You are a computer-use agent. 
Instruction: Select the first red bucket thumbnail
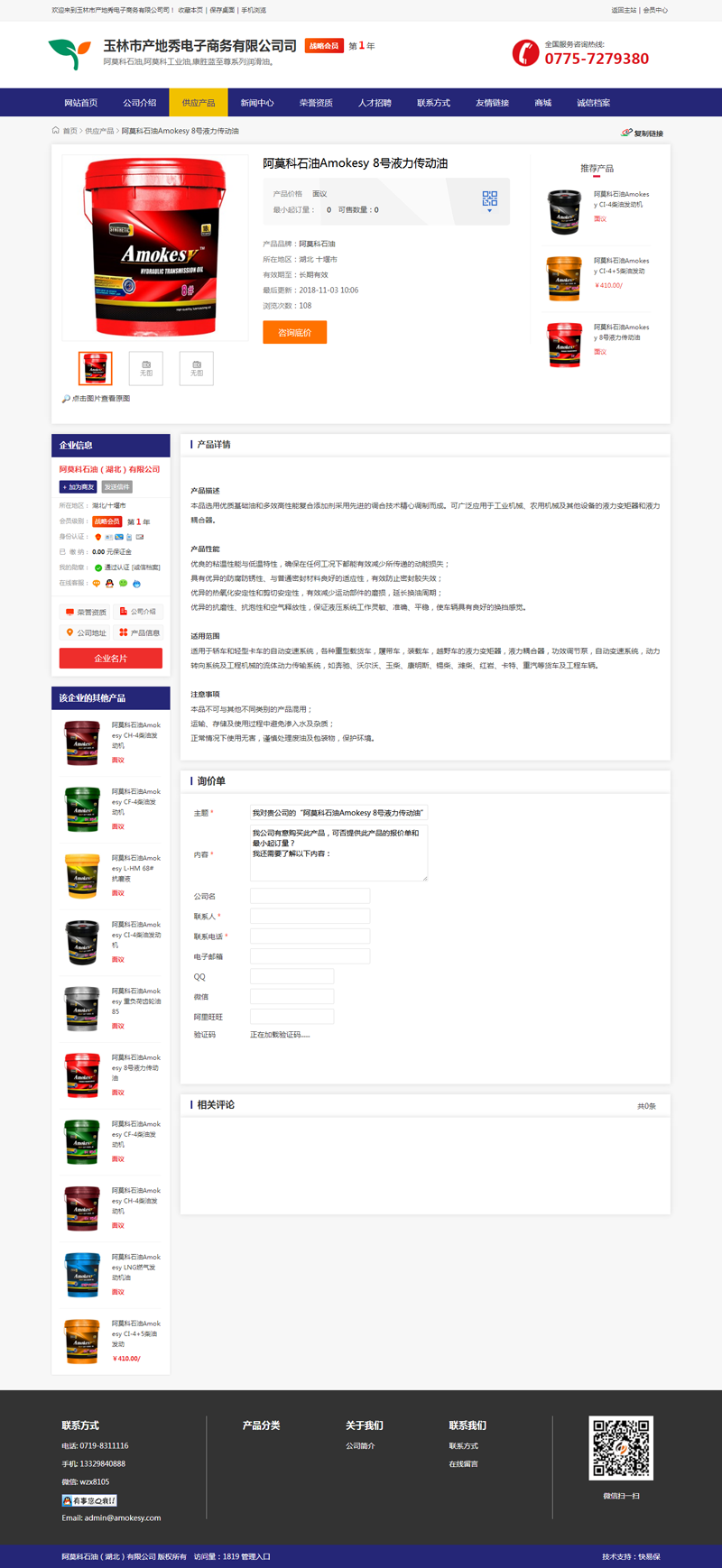[x=96, y=368]
